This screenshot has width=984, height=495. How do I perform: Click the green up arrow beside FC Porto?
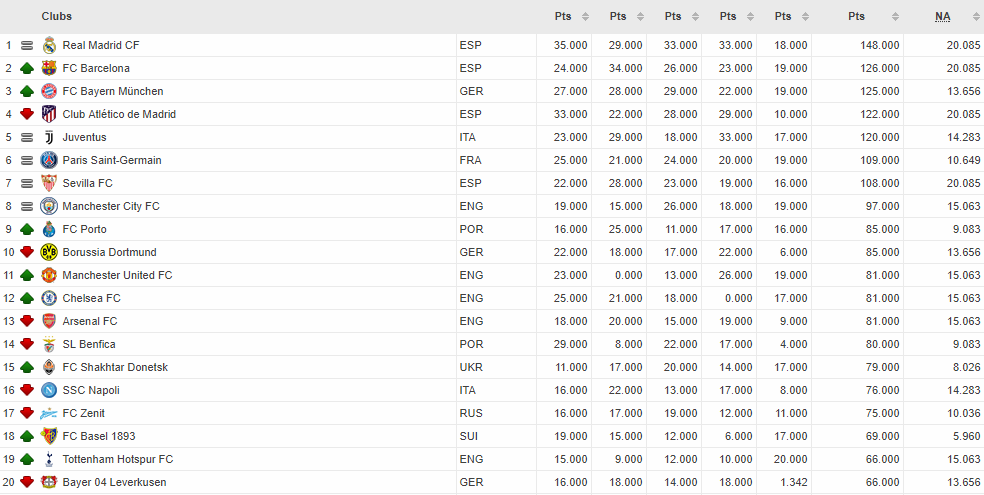(x=27, y=229)
